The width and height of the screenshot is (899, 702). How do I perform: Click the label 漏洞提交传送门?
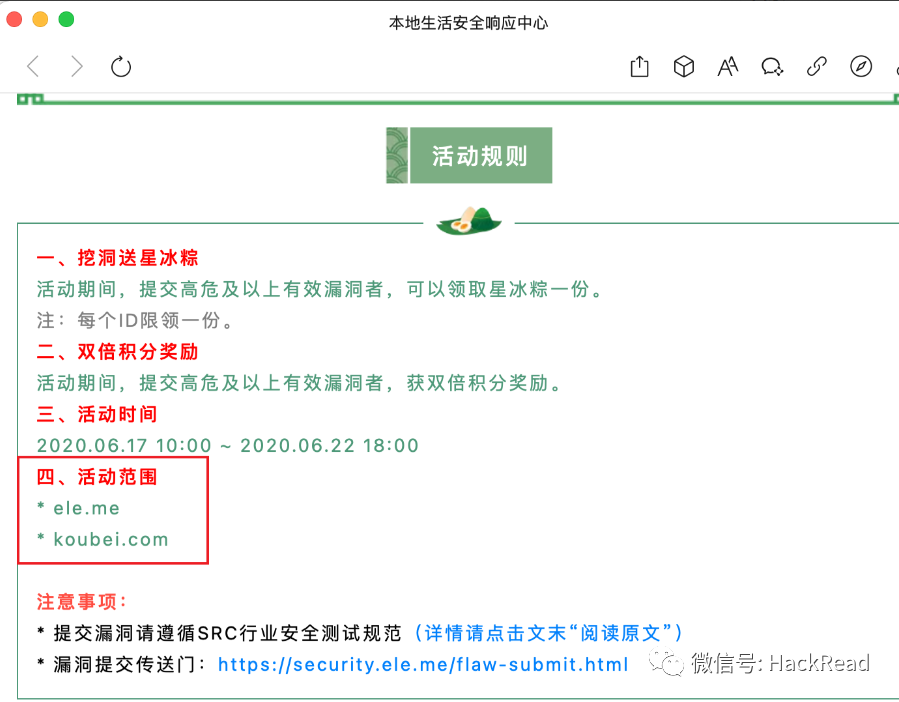pos(130,664)
